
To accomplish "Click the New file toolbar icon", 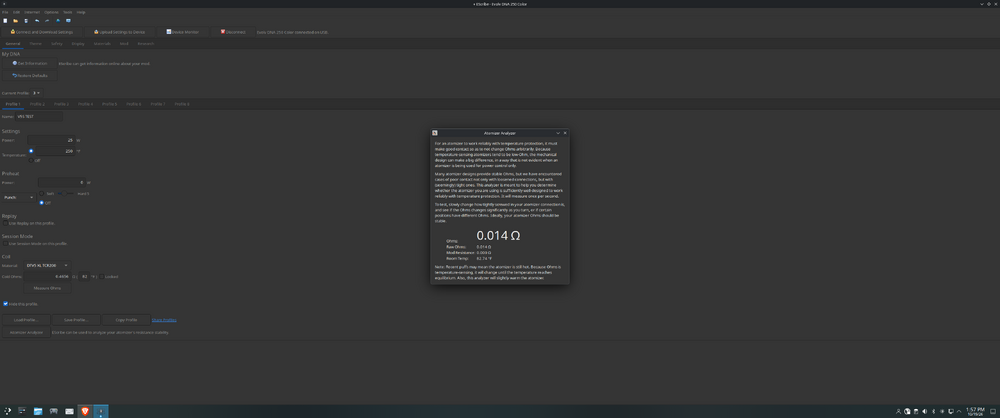I will (x=5, y=20).
